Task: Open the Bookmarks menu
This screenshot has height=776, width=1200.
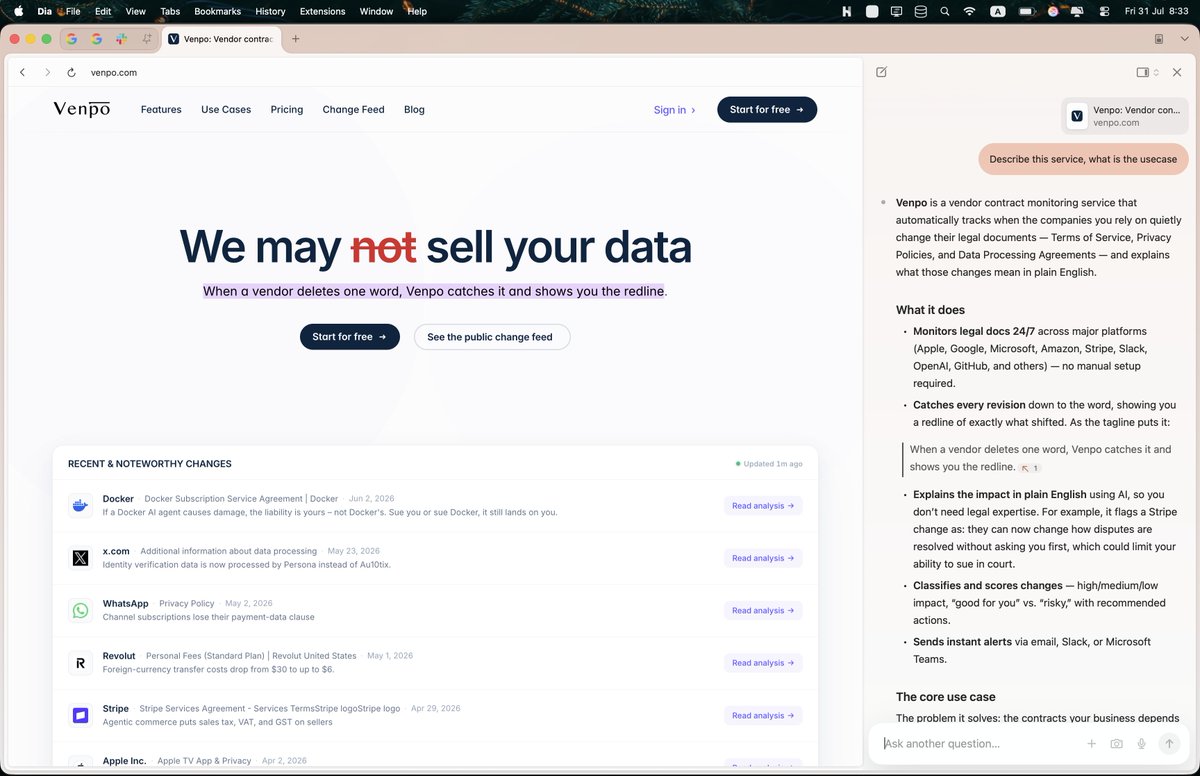Action: 218,11
